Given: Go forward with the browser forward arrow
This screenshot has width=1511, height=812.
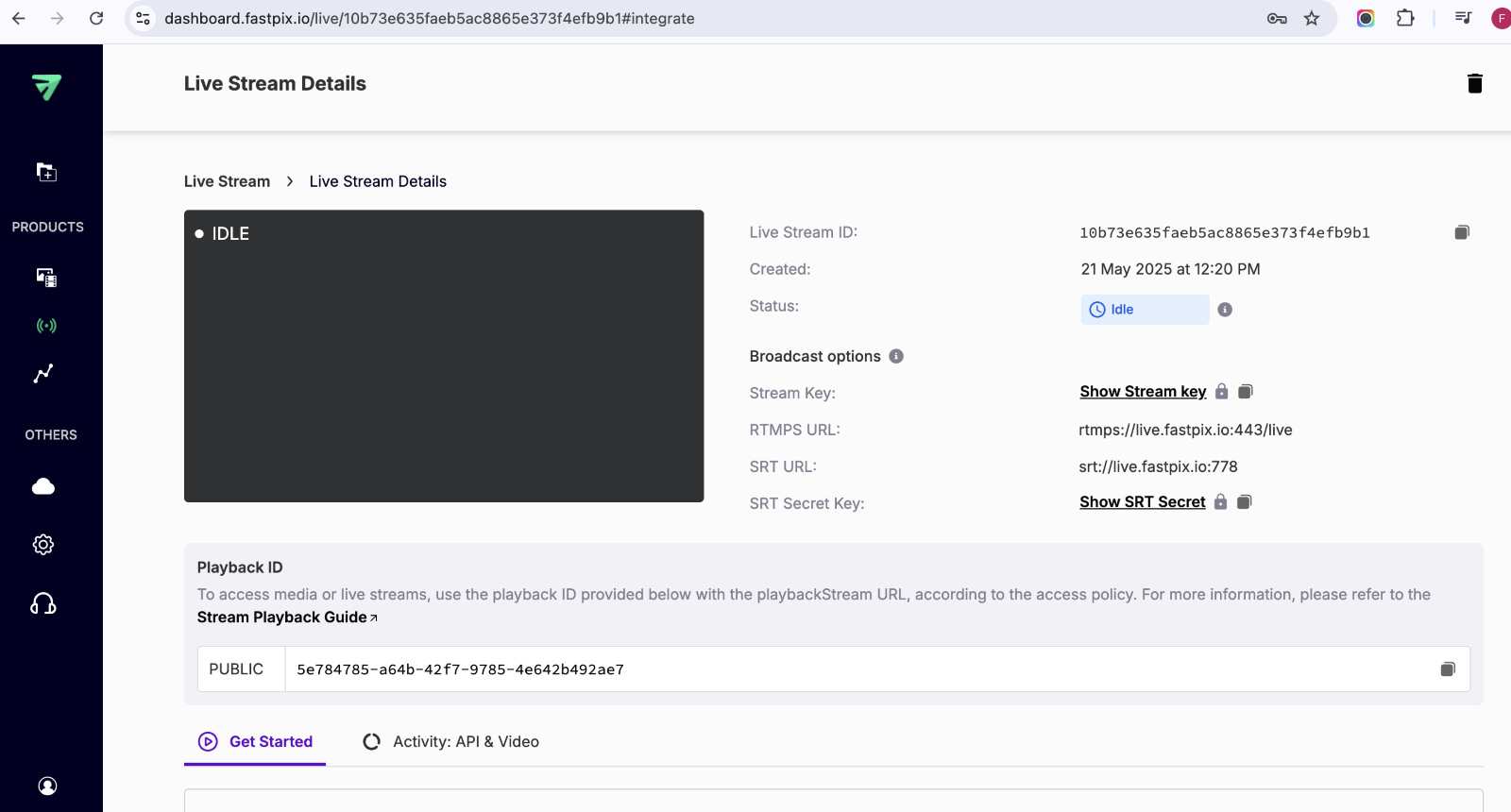Looking at the screenshot, I should [58, 18].
